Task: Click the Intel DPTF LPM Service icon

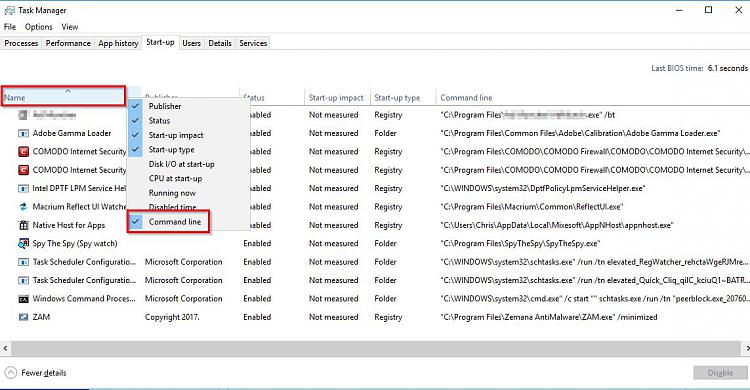Action: (x=23, y=189)
